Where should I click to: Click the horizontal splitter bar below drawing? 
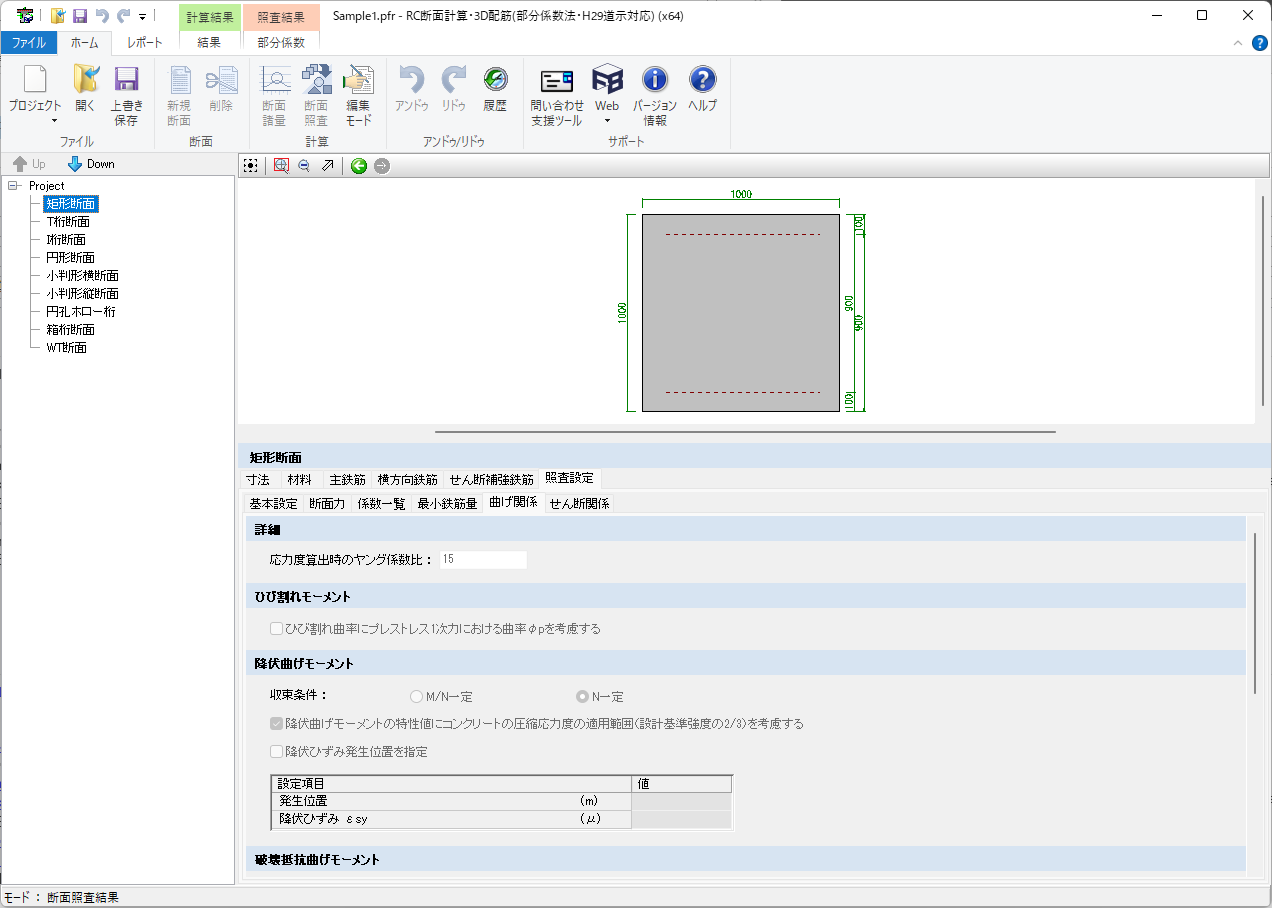coord(746,432)
